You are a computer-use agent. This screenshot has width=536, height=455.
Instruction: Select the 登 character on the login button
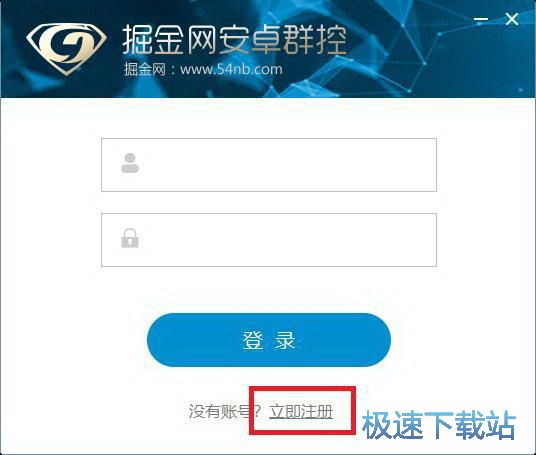coord(253,340)
